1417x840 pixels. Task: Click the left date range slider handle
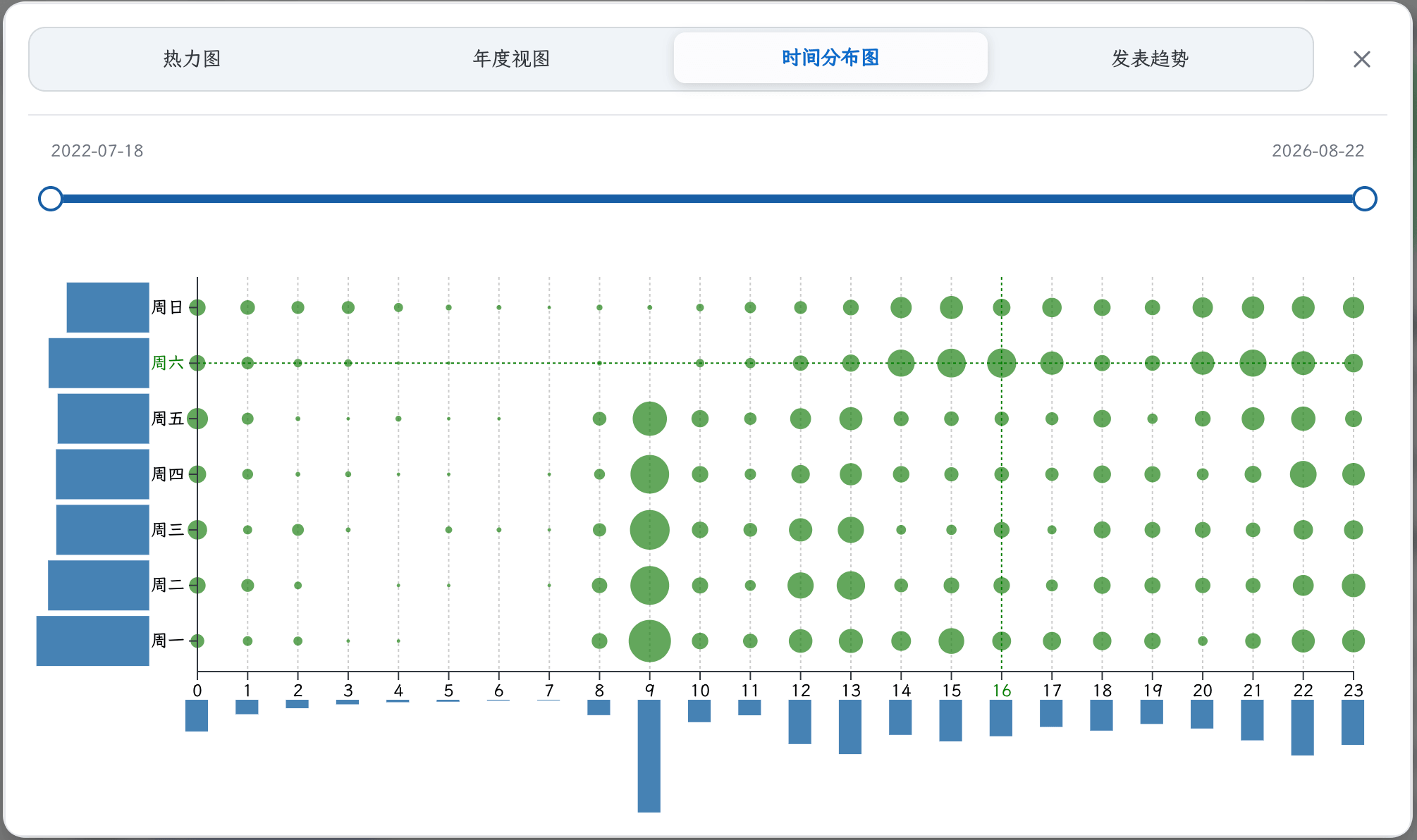click(x=51, y=199)
